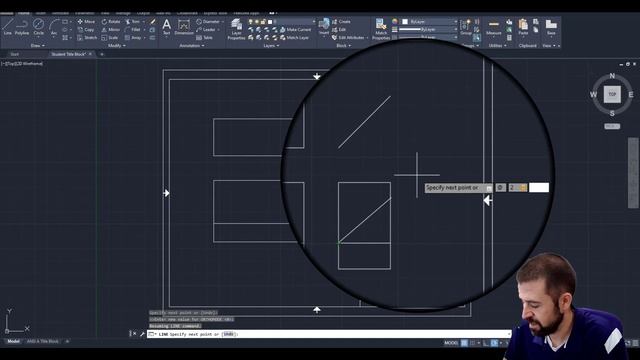The image size is (640, 360).
Task: Click the S direction on ViewCube compass
Action: 612,113
